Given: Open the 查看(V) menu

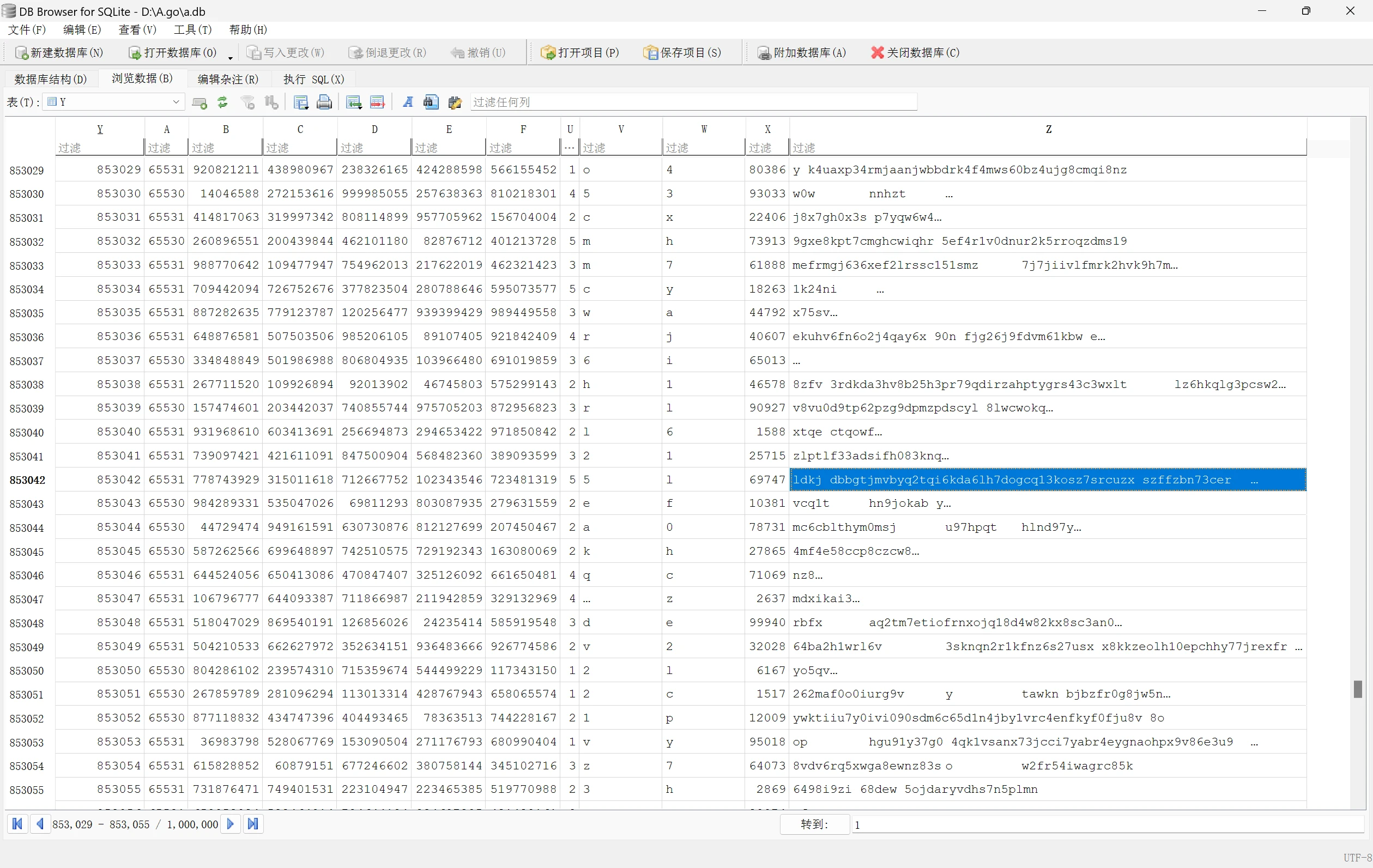Looking at the screenshot, I should point(137,29).
